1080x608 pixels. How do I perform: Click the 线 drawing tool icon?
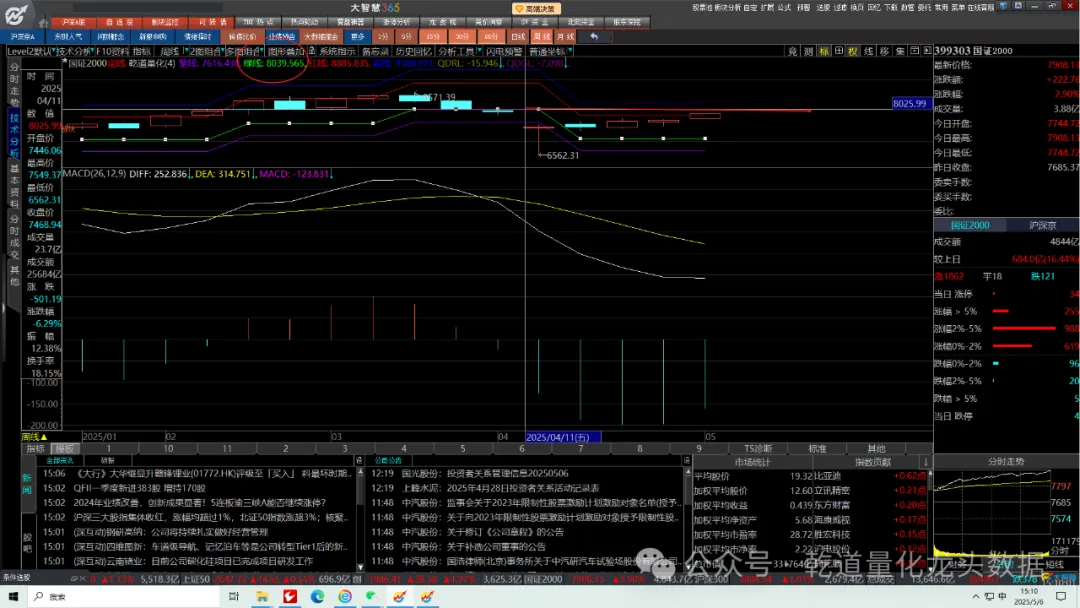[x=869, y=52]
